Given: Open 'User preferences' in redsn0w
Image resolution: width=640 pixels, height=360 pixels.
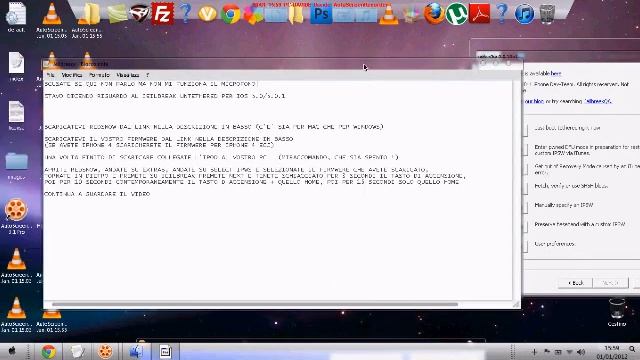Looking at the screenshot, I should point(555,244).
